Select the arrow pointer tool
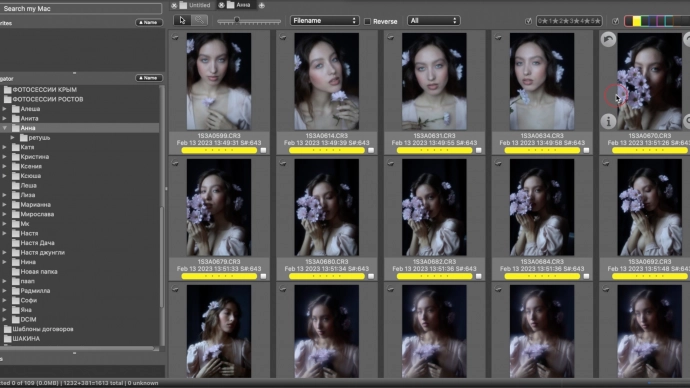 tap(183, 20)
